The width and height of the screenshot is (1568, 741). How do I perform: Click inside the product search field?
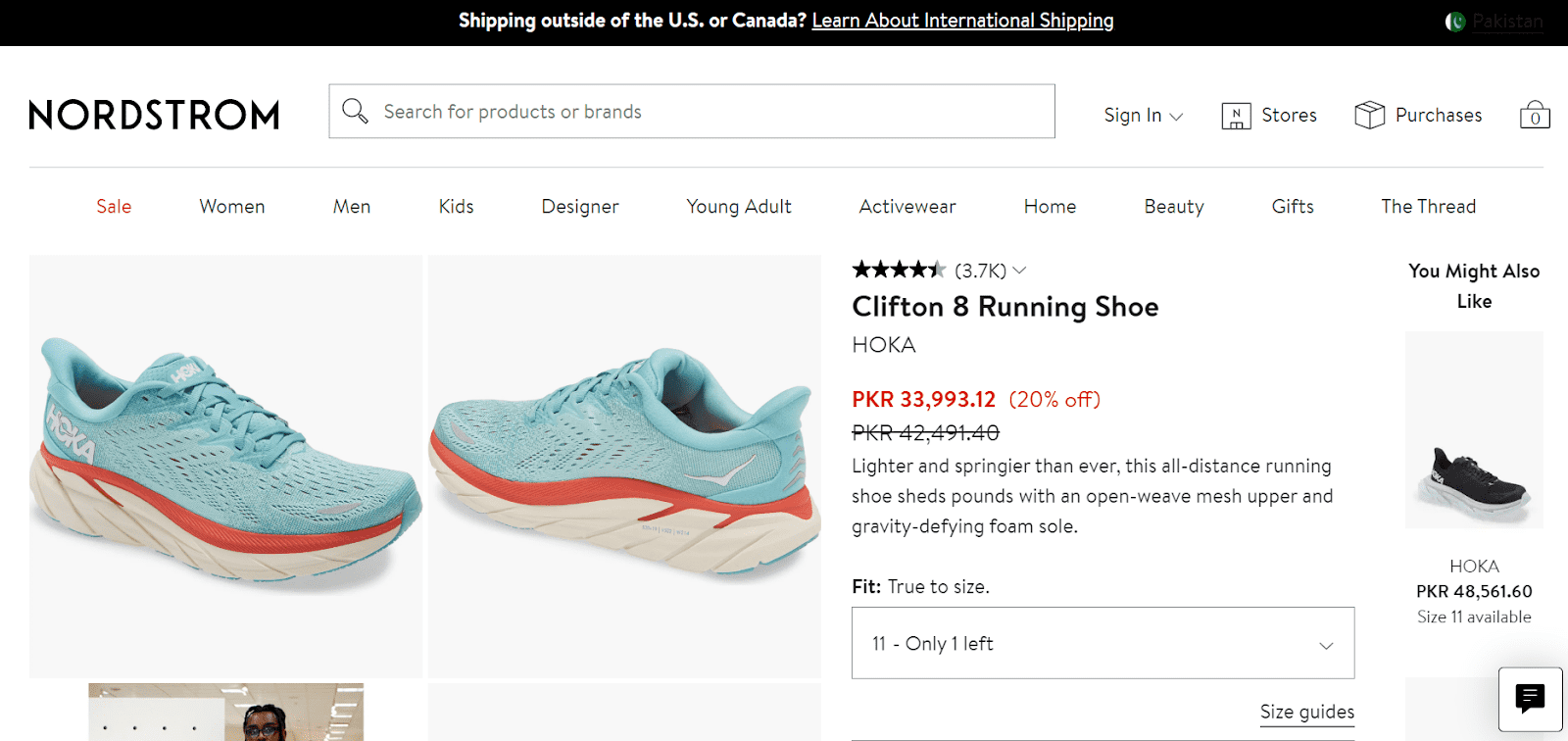coord(686,111)
